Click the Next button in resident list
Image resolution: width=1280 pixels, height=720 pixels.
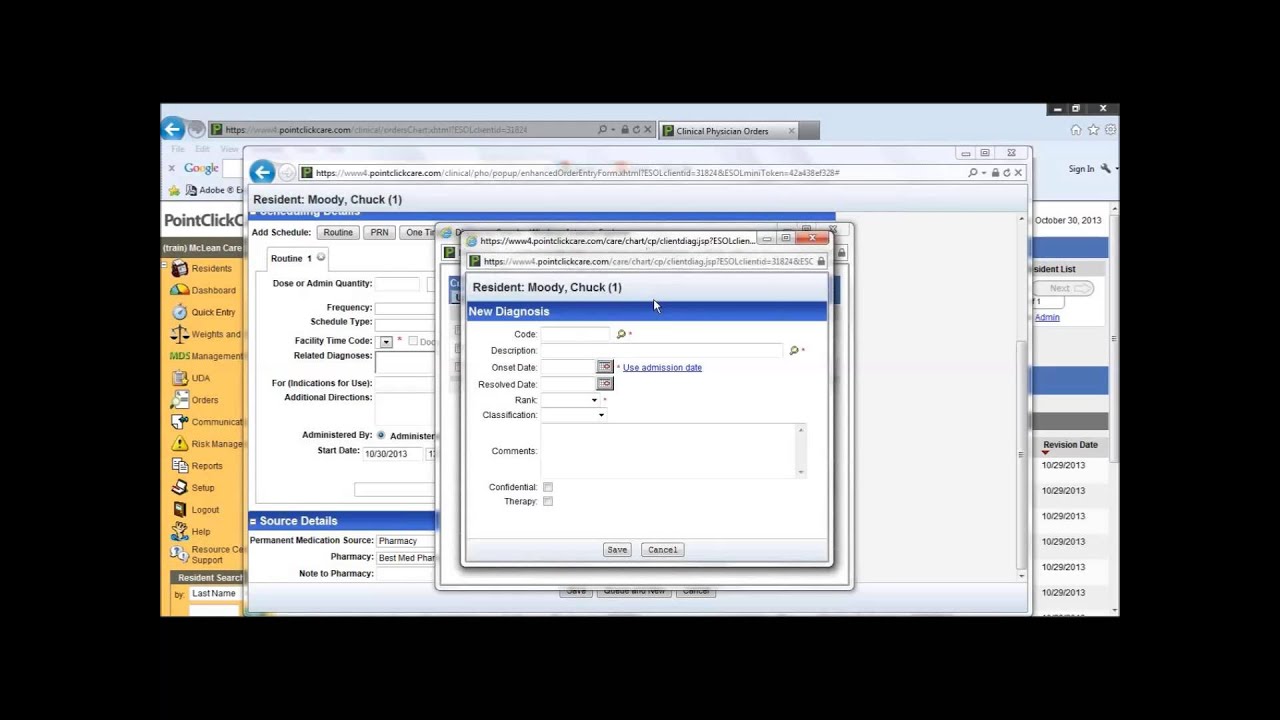pyautogui.click(x=1064, y=288)
